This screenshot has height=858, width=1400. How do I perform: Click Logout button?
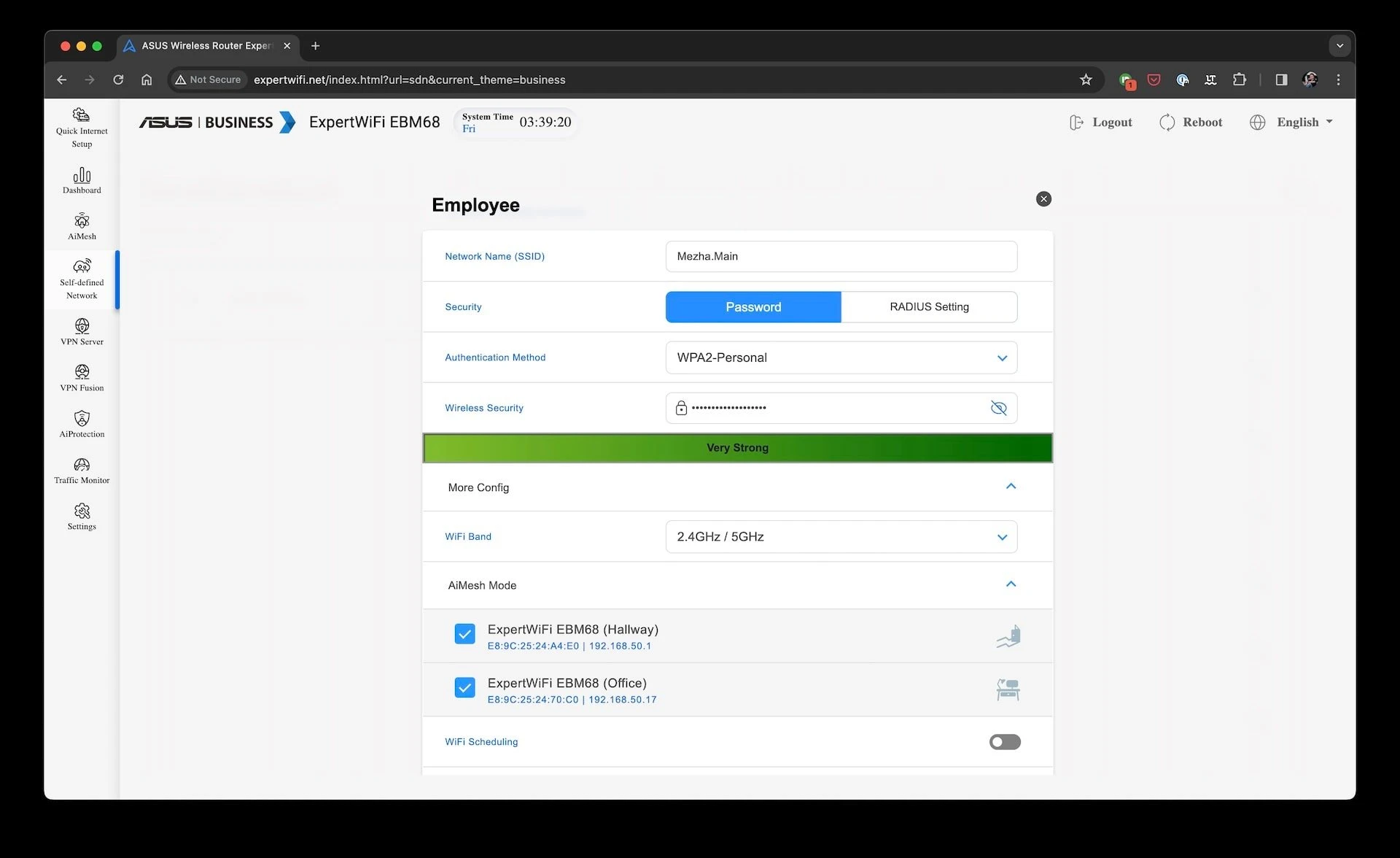pos(1101,122)
